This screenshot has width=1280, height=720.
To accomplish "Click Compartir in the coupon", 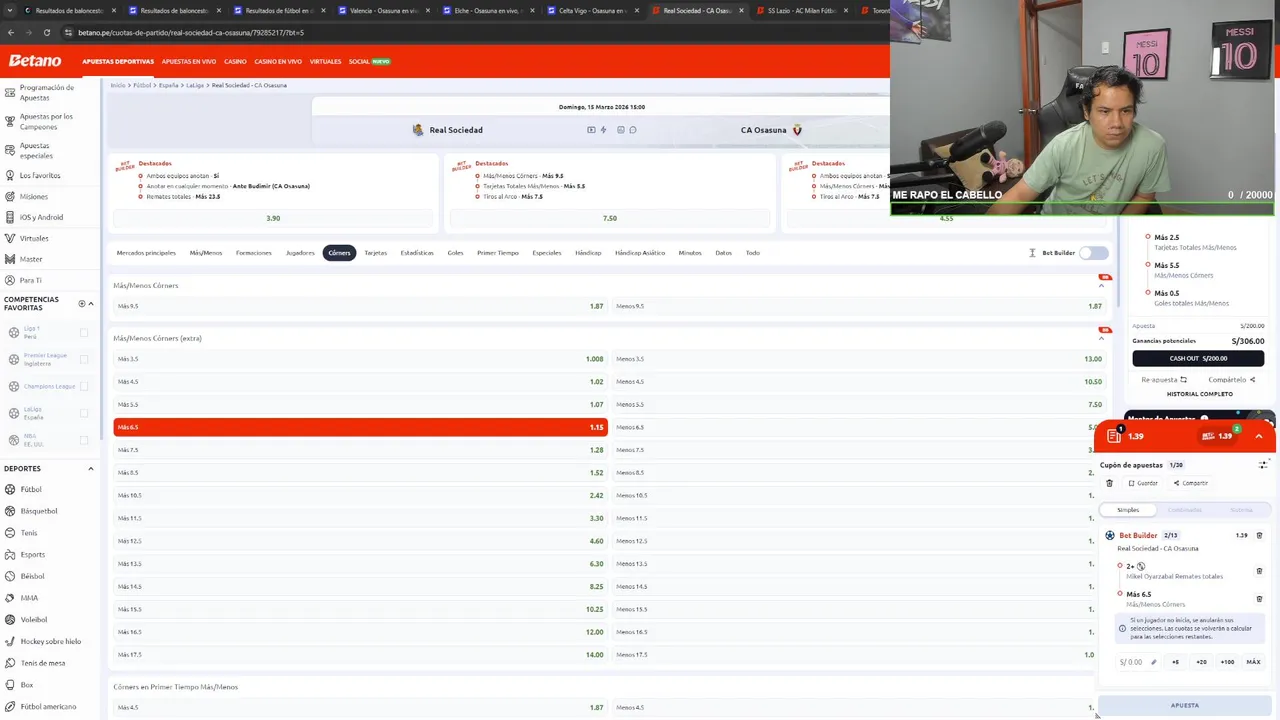I will tap(1191, 483).
